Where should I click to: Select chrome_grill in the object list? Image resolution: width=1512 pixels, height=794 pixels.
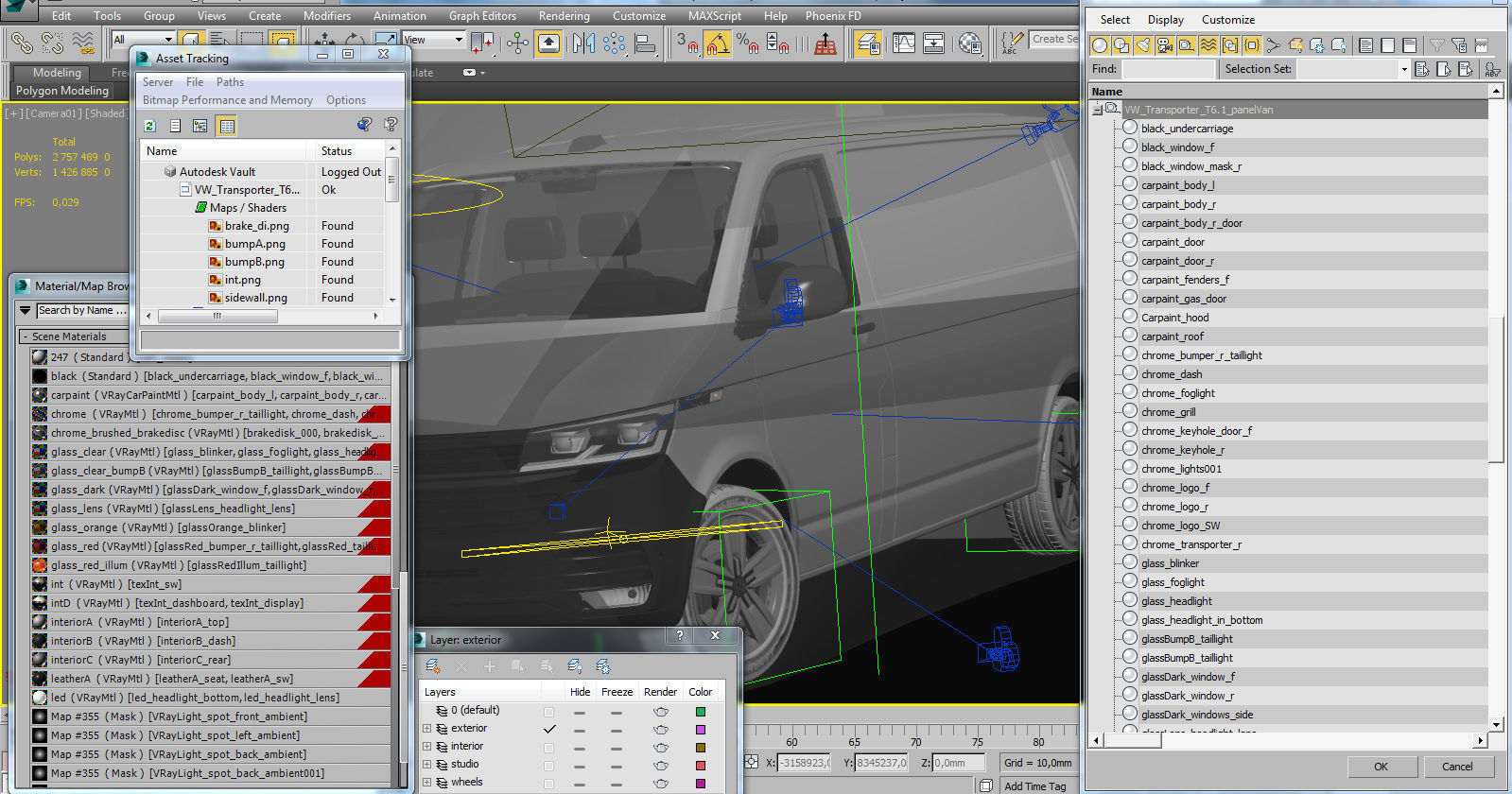coord(1168,412)
